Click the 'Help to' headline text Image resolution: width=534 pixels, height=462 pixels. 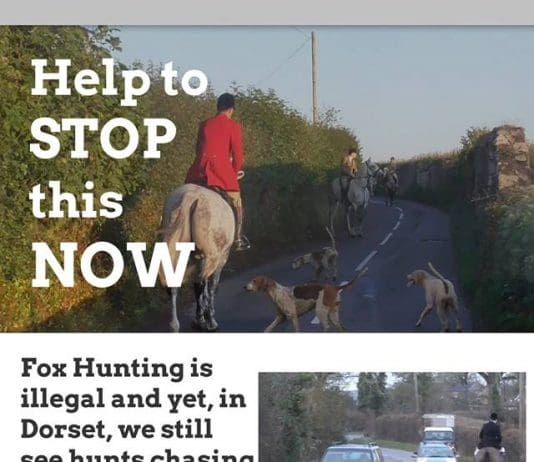click(x=120, y=82)
